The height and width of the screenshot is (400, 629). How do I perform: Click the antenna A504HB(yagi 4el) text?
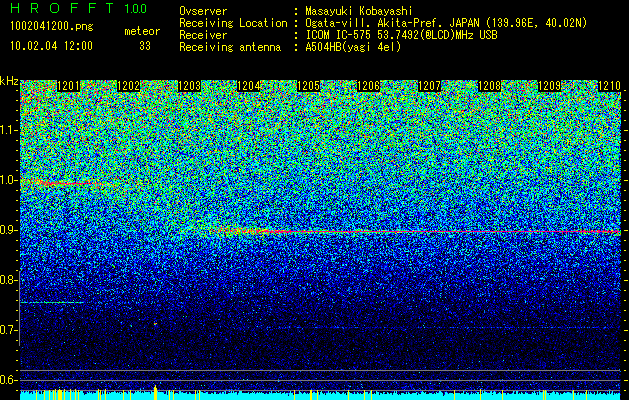pyautogui.click(x=353, y=47)
